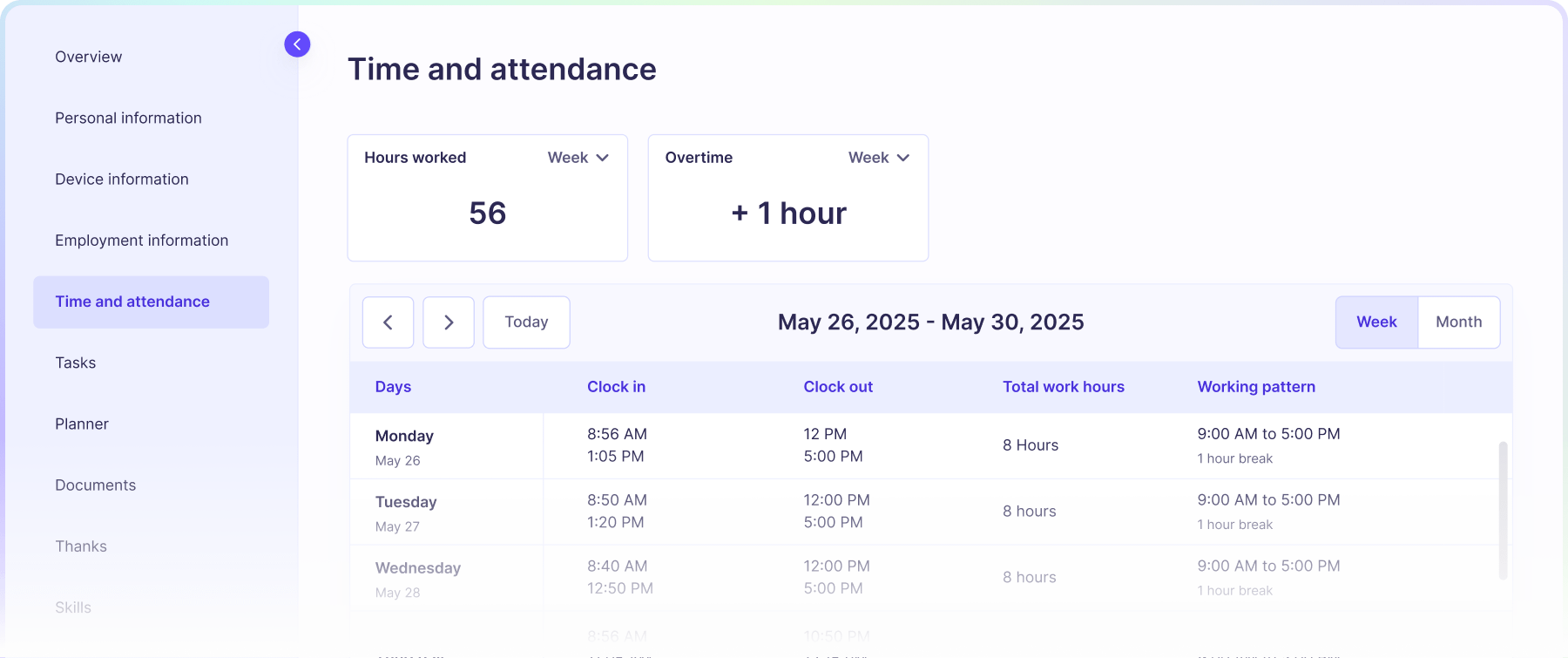The width and height of the screenshot is (1568, 658).
Task: Open the Hours worked Week dropdown
Action: 578,158
